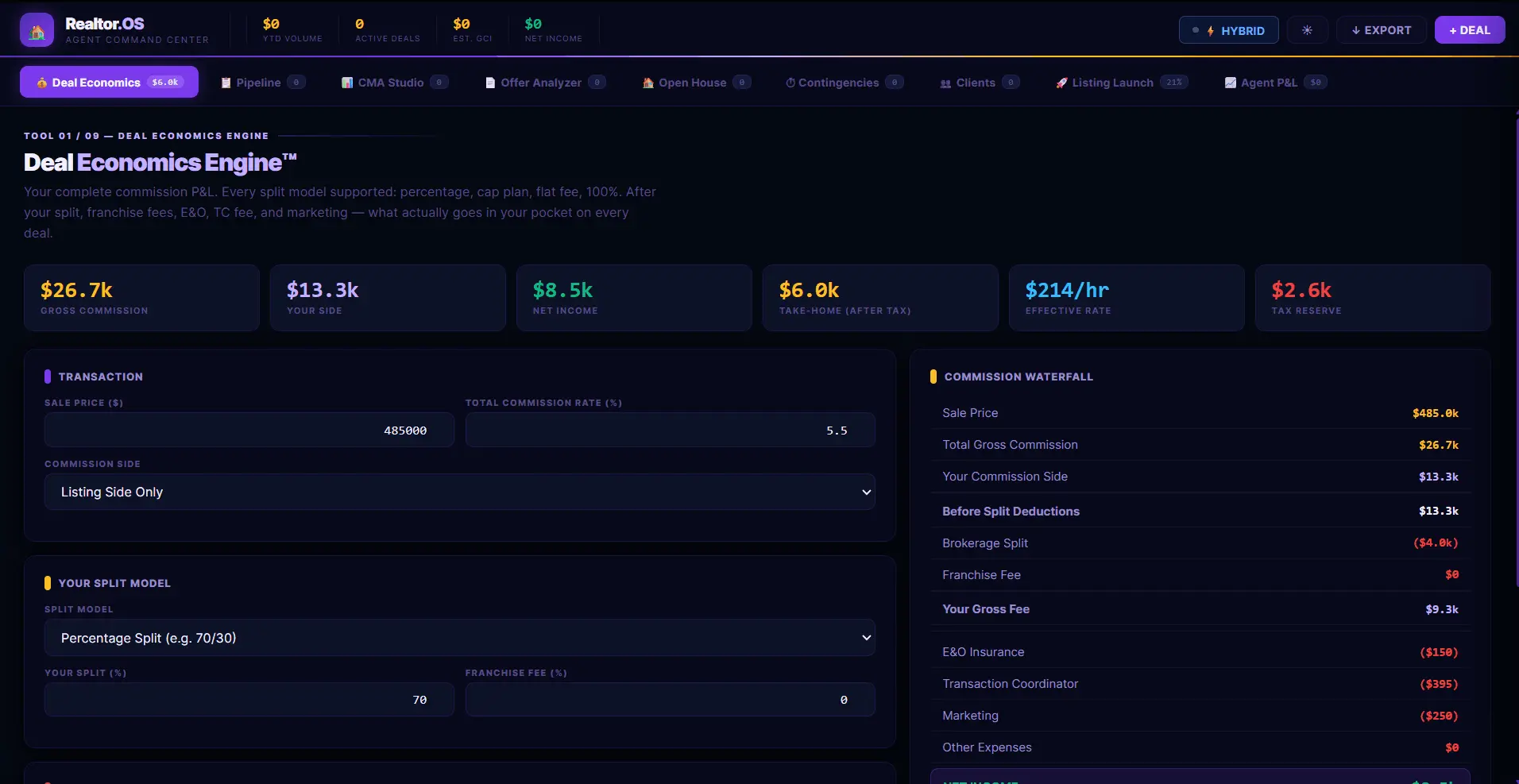
Task: Click the Open House house icon
Action: pyautogui.click(x=648, y=83)
